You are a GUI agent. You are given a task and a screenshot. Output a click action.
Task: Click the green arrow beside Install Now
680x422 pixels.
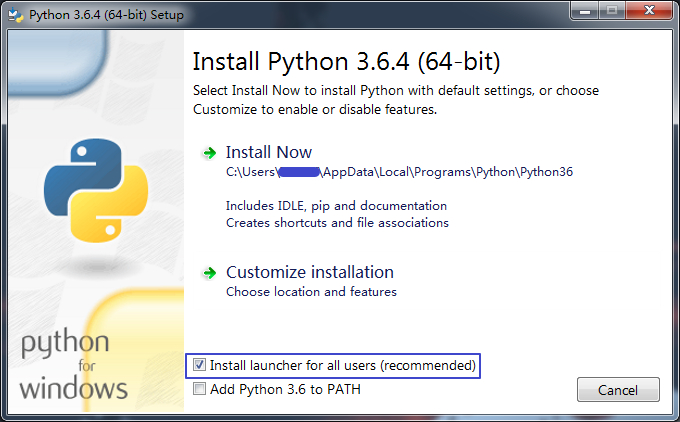[209, 153]
